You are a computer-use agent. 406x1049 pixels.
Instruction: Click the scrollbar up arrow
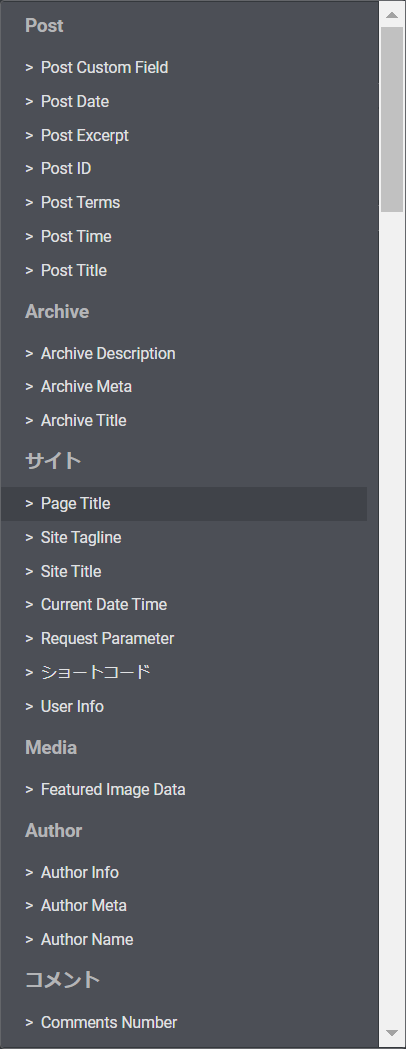392,15
